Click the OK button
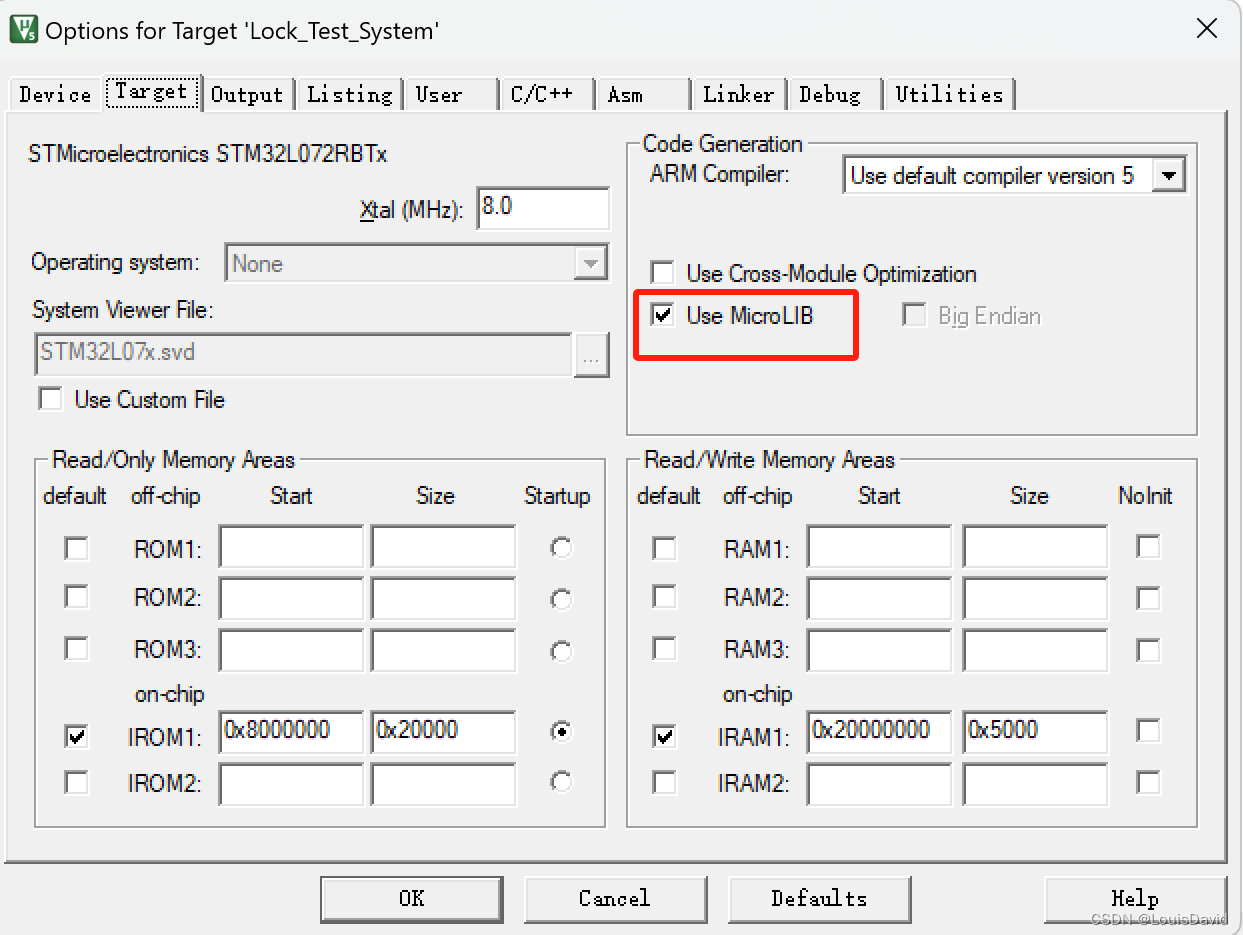 pos(412,898)
